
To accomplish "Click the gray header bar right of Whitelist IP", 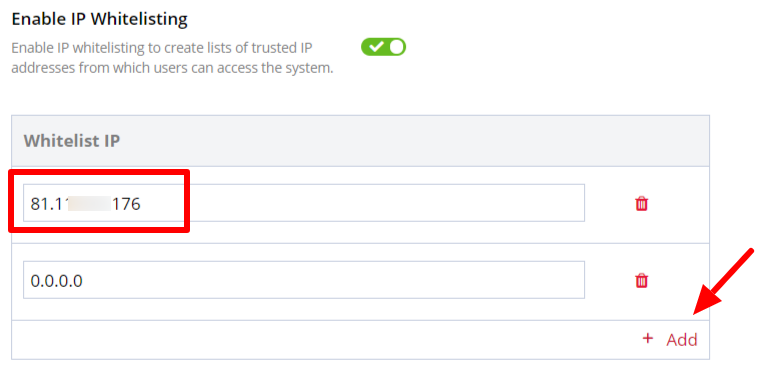I will (x=415, y=141).
